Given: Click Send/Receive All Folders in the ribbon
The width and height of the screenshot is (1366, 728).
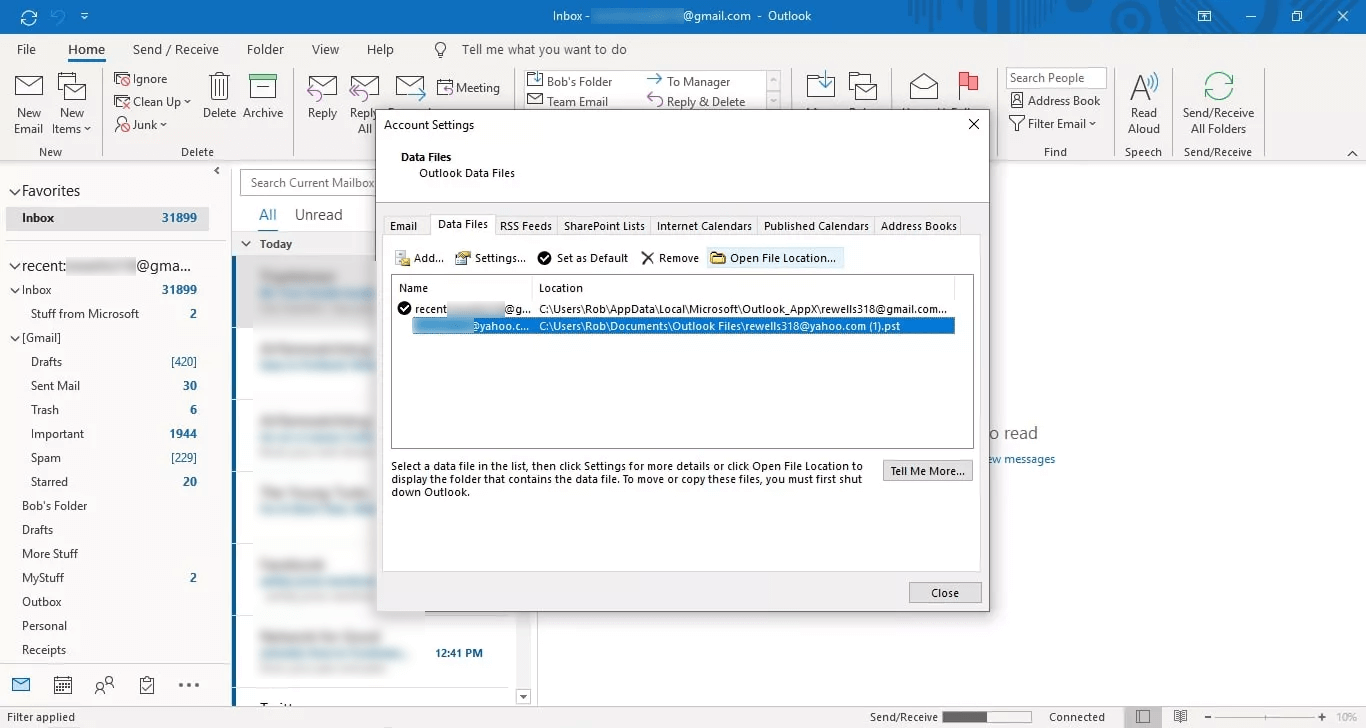Looking at the screenshot, I should tap(1218, 104).
